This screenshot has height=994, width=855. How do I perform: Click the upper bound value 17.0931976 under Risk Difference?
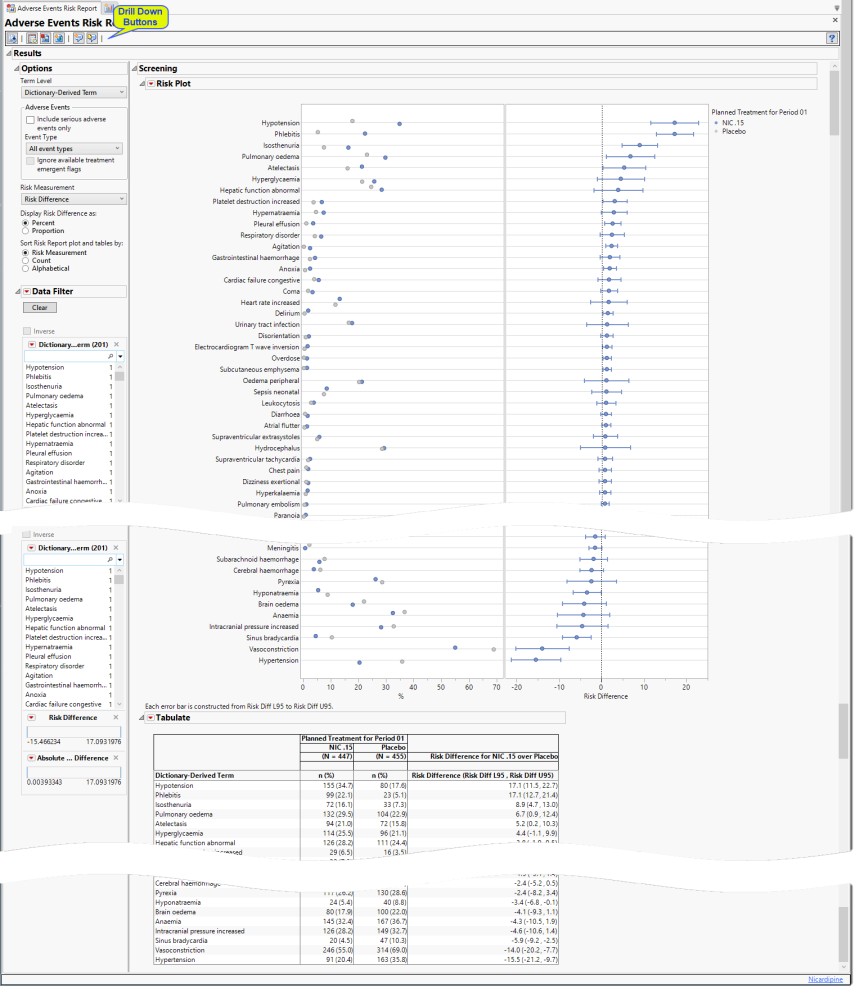pos(103,742)
